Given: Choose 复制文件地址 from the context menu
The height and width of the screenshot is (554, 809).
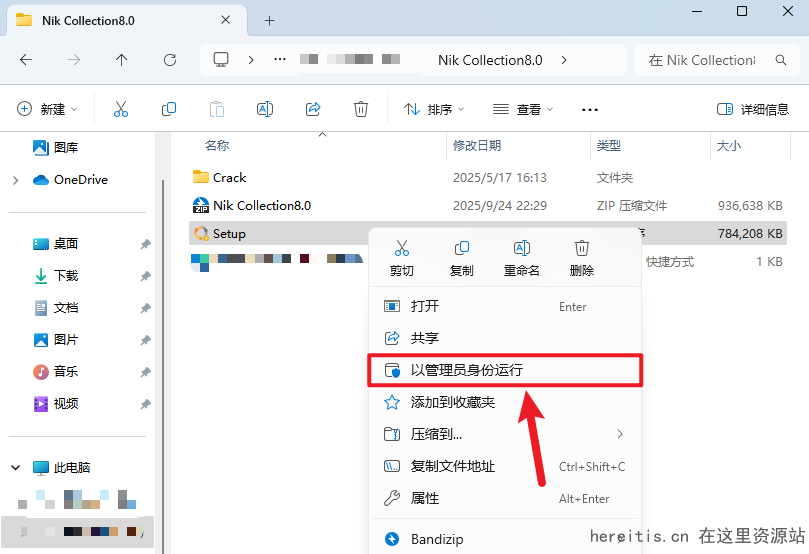Looking at the screenshot, I should 505,466.
